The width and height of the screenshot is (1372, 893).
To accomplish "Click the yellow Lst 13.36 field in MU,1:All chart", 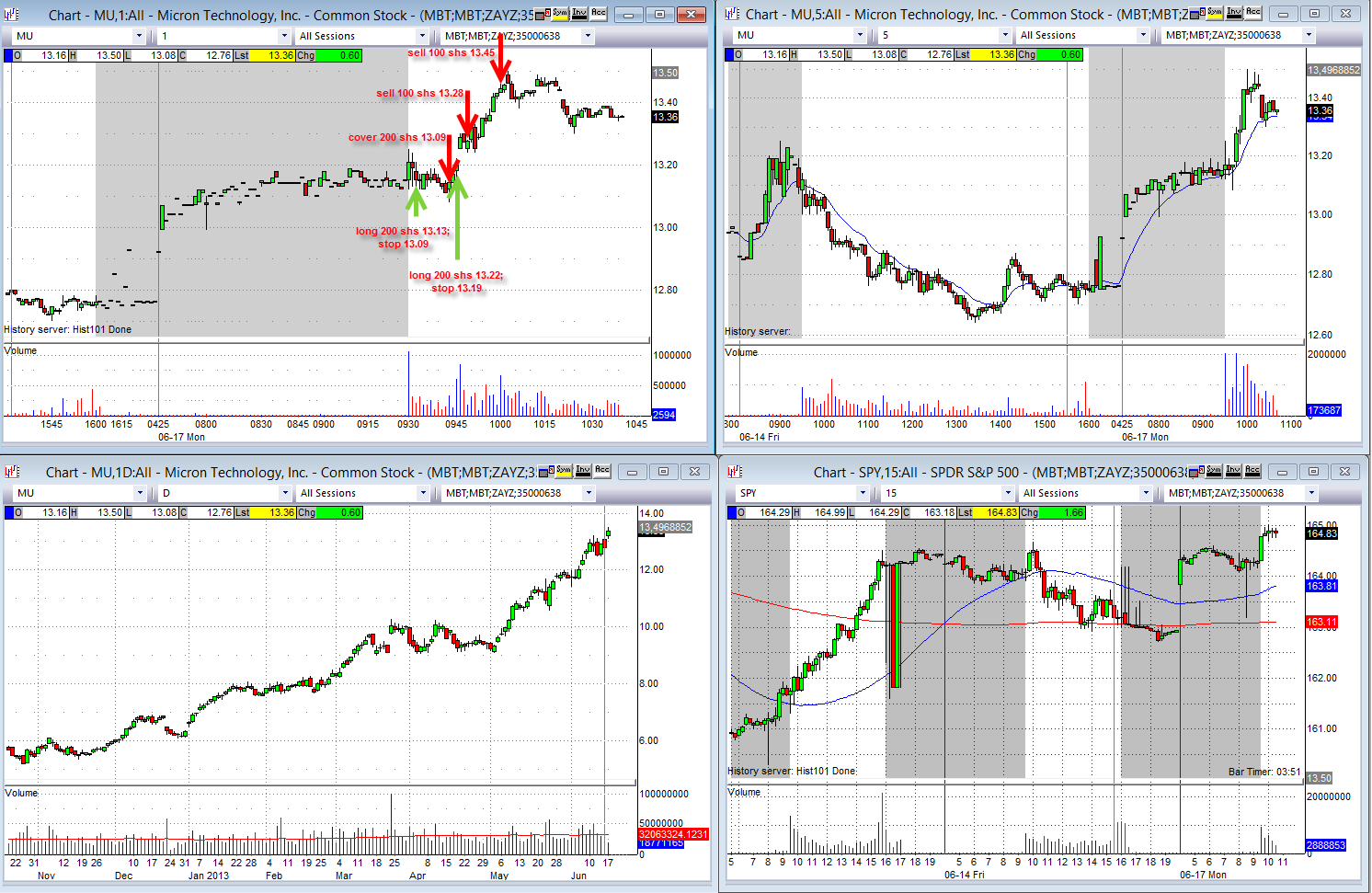I will click(x=273, y=55).
